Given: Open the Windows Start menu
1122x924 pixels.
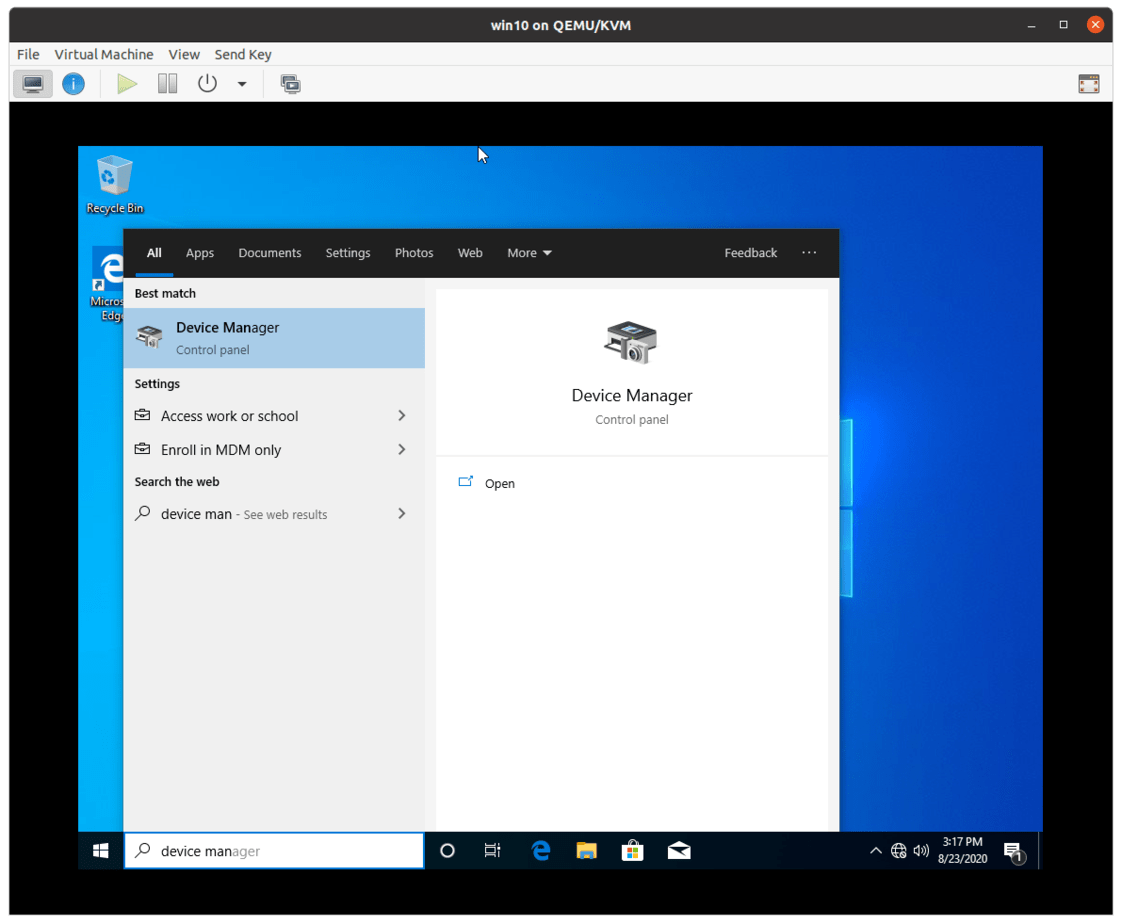Looking at the screenshot, I should click(101, 850).
